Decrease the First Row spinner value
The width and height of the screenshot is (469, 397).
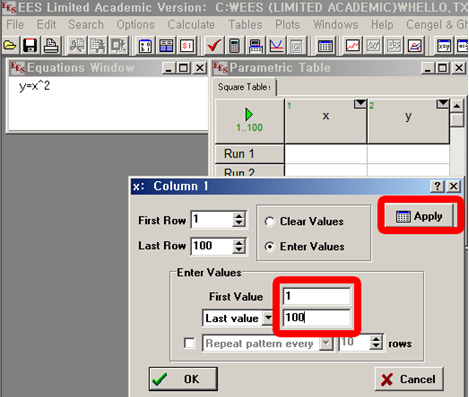click(x=239, y=223)
